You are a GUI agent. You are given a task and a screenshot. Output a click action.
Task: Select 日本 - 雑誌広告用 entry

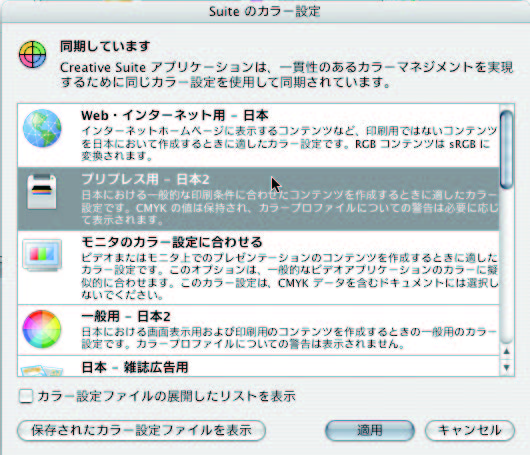click(x=258, y=365)
